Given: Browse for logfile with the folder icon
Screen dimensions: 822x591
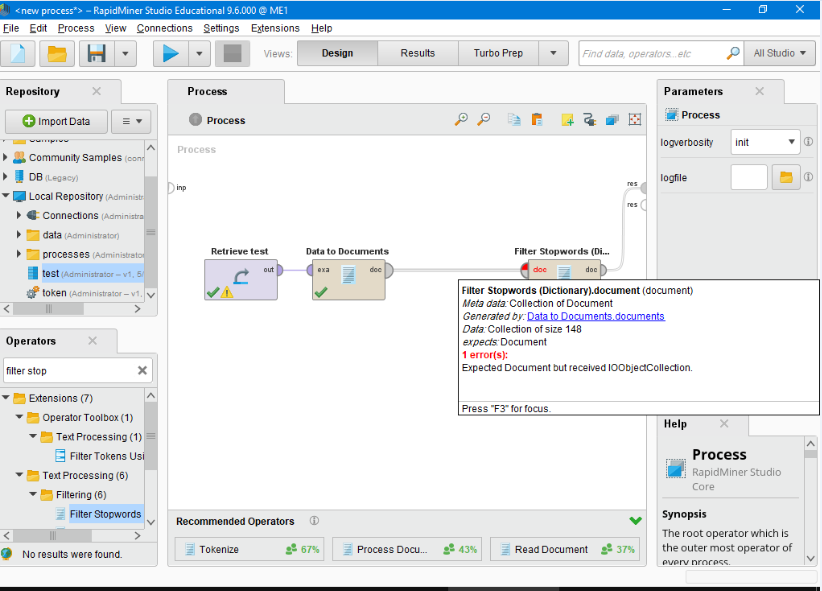Looking at the screenshot, I should [786, 177].
